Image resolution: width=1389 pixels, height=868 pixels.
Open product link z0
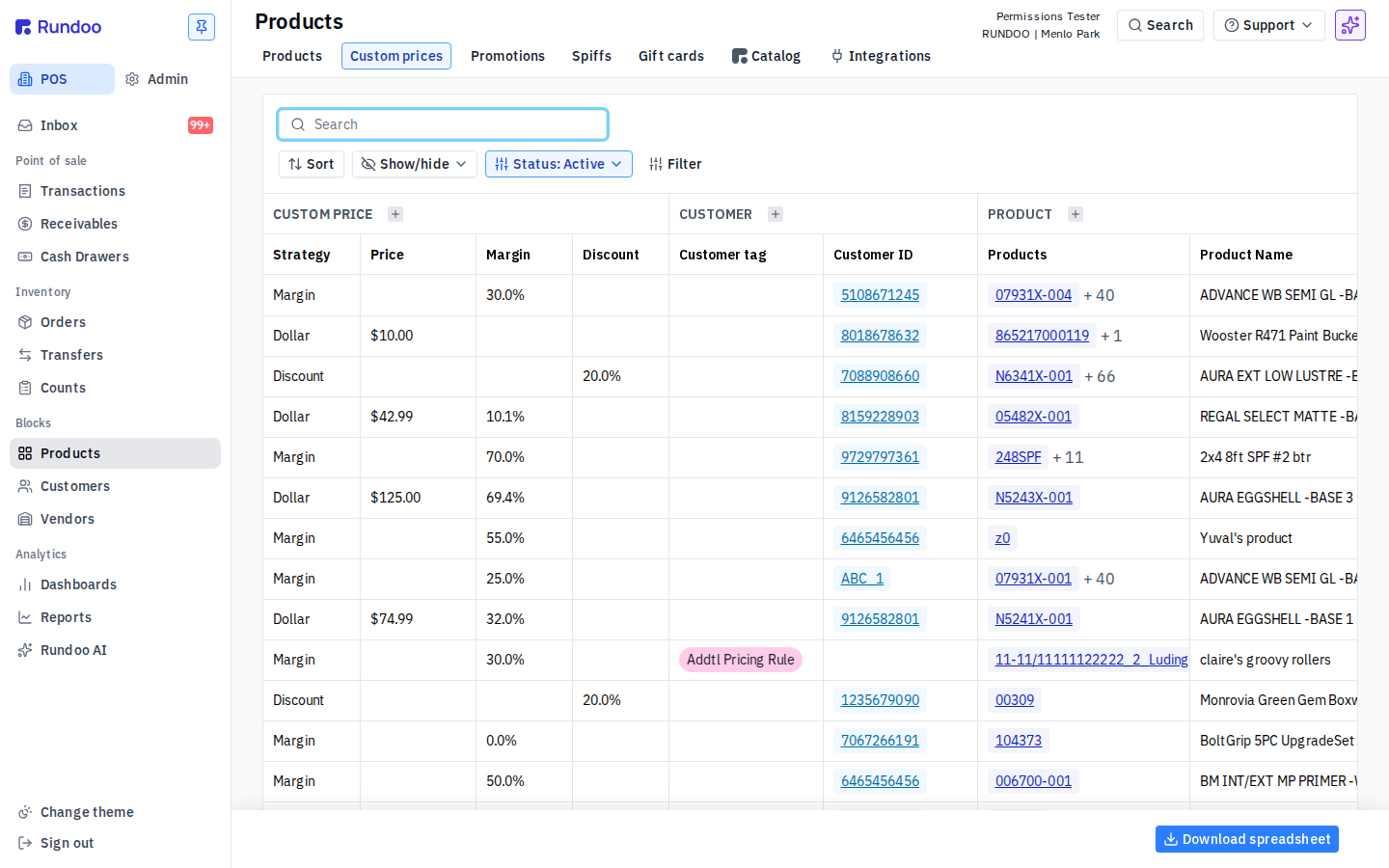pyautogui.click(x=1002, y=538)
